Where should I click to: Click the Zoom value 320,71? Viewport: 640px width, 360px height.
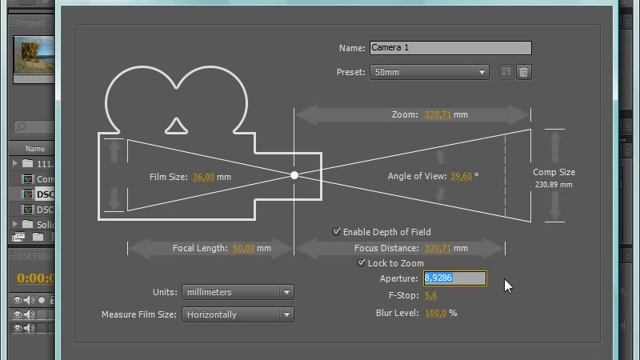tap(438, 115)
